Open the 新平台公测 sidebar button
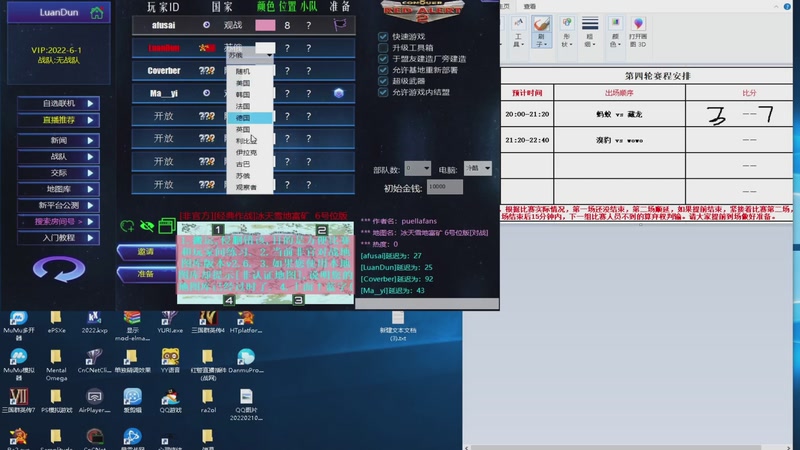Viewport: 800px width, 450px height. tap(59, 206)
